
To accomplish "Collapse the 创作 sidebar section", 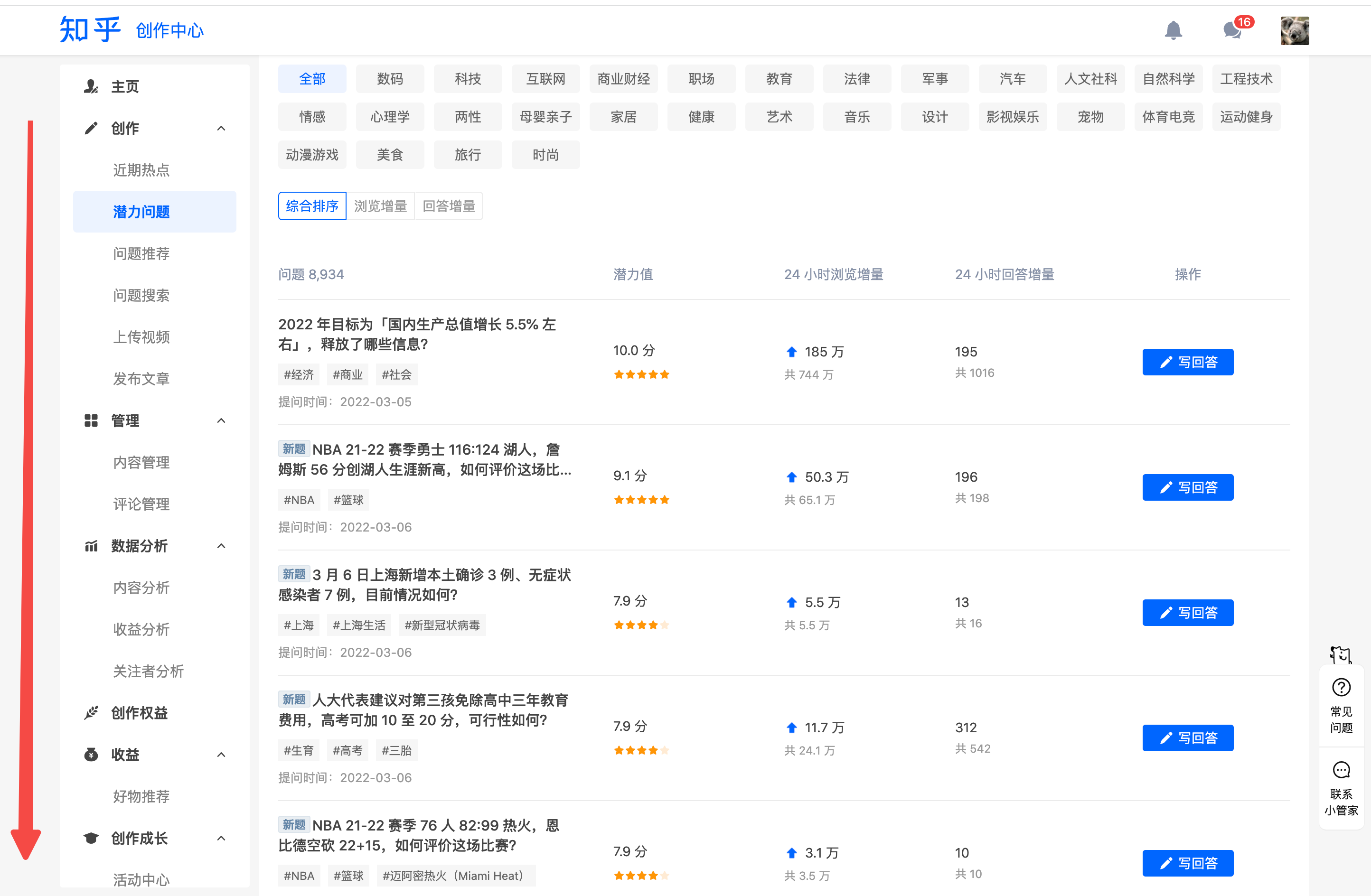I will [x=221, y=129].
